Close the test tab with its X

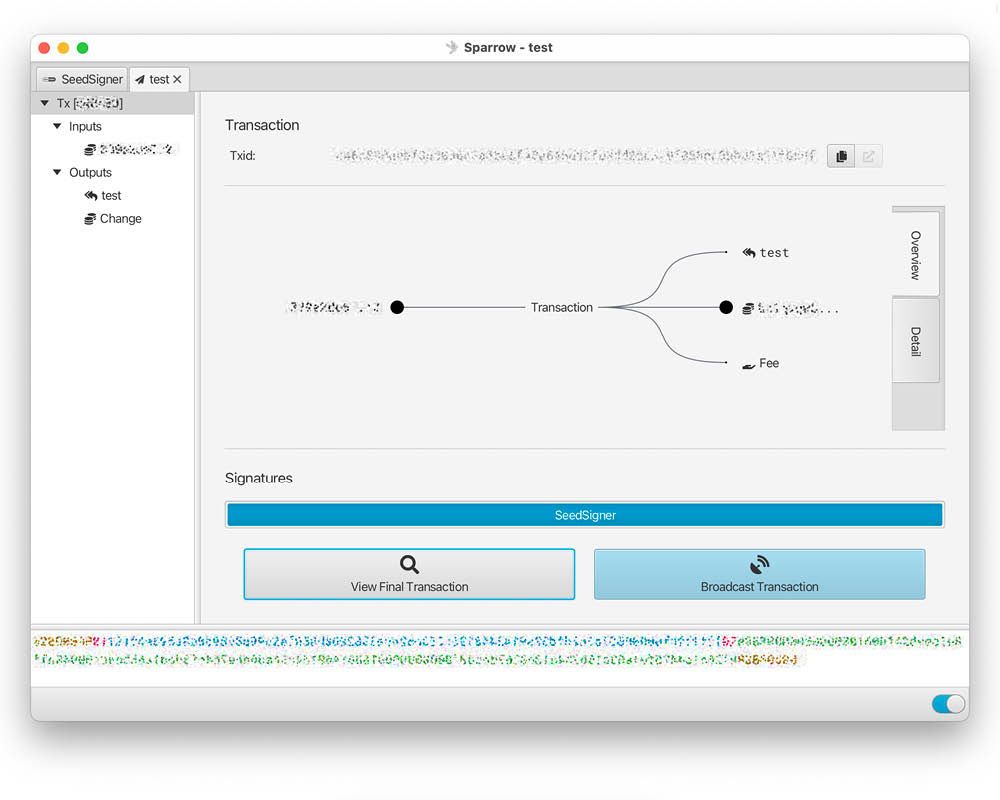177,79
